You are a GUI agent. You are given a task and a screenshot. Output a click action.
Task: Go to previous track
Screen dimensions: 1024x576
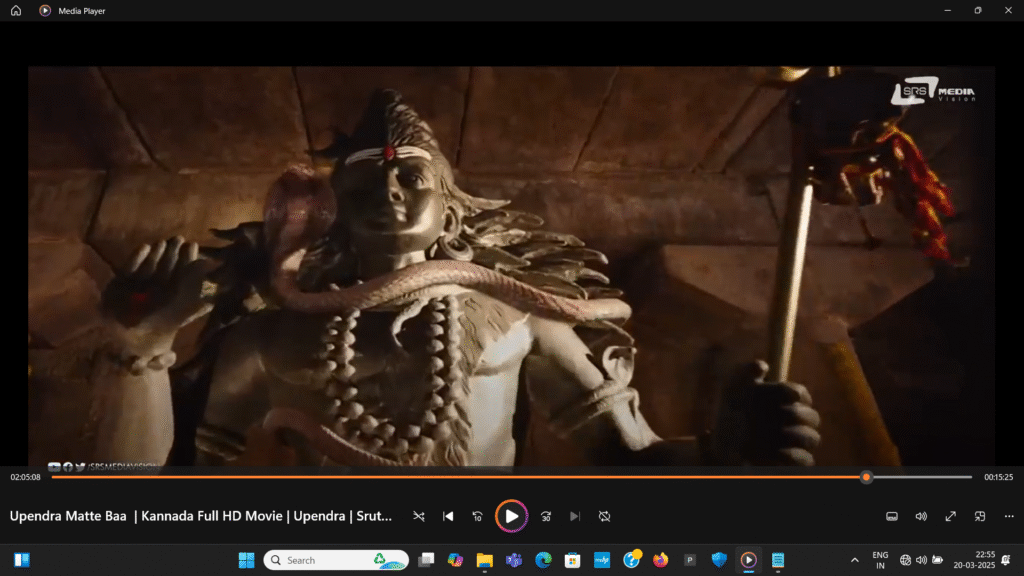tap(448, 517)
